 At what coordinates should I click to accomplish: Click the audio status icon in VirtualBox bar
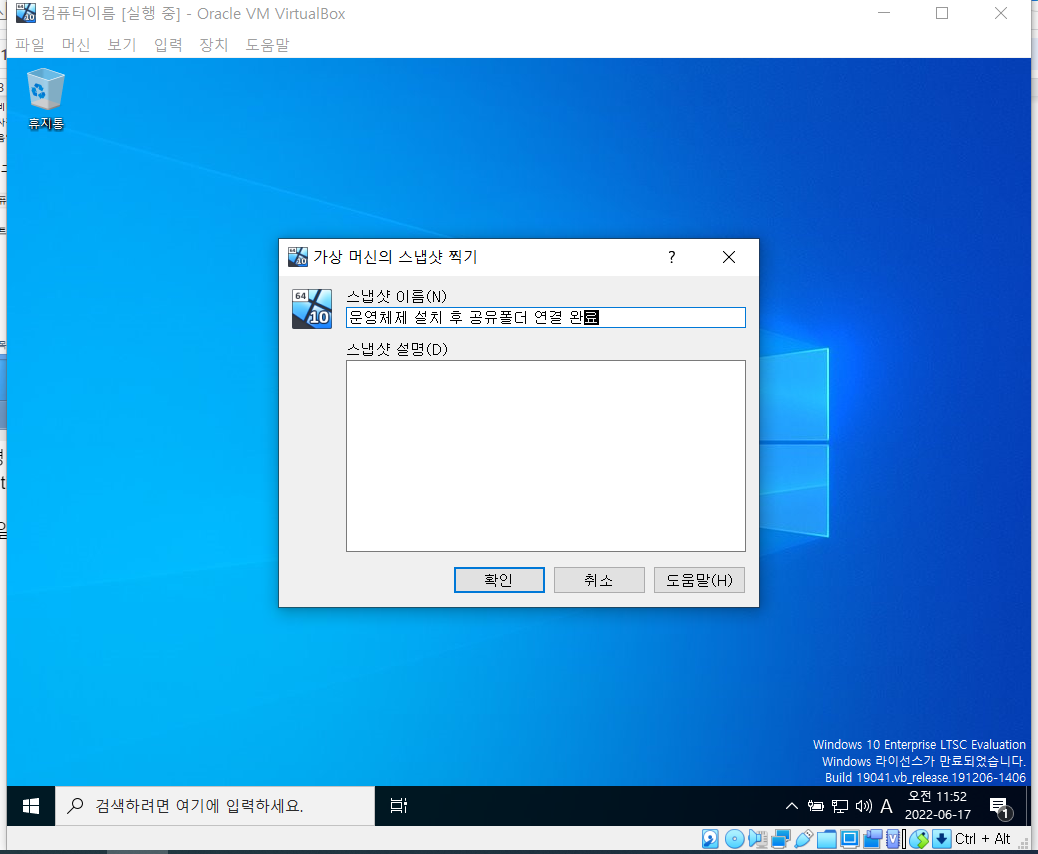(x=757, y=839)
